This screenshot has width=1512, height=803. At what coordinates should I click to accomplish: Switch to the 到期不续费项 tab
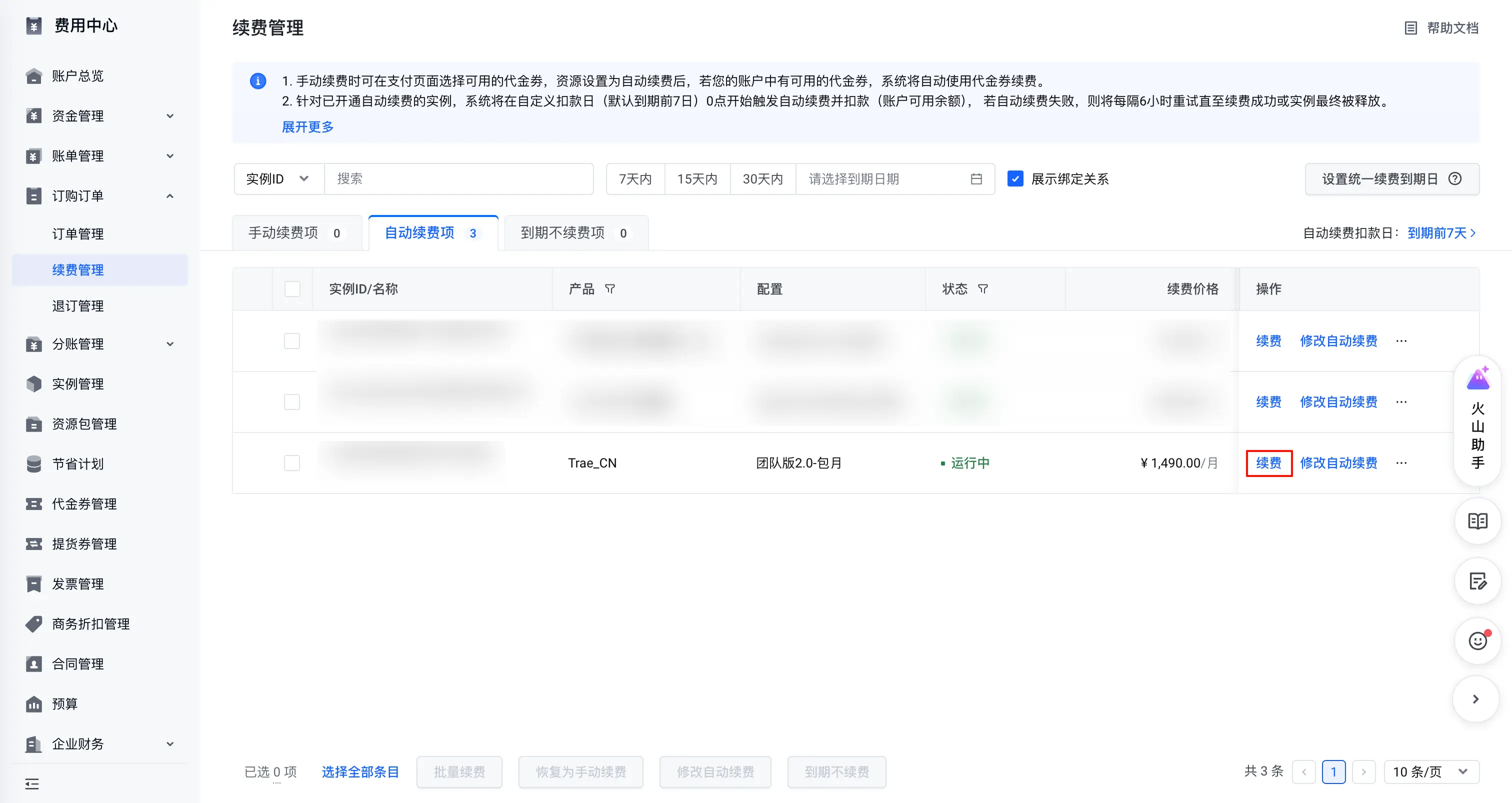click(x=576, y=233)
